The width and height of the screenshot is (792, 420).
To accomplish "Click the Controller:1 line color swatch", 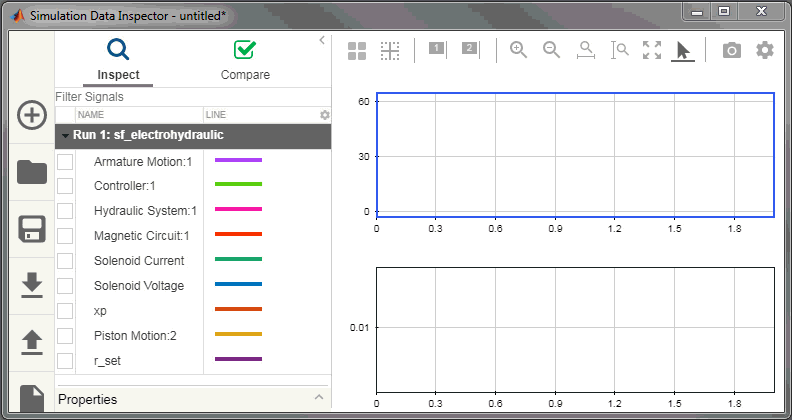I will pos(238,185).
